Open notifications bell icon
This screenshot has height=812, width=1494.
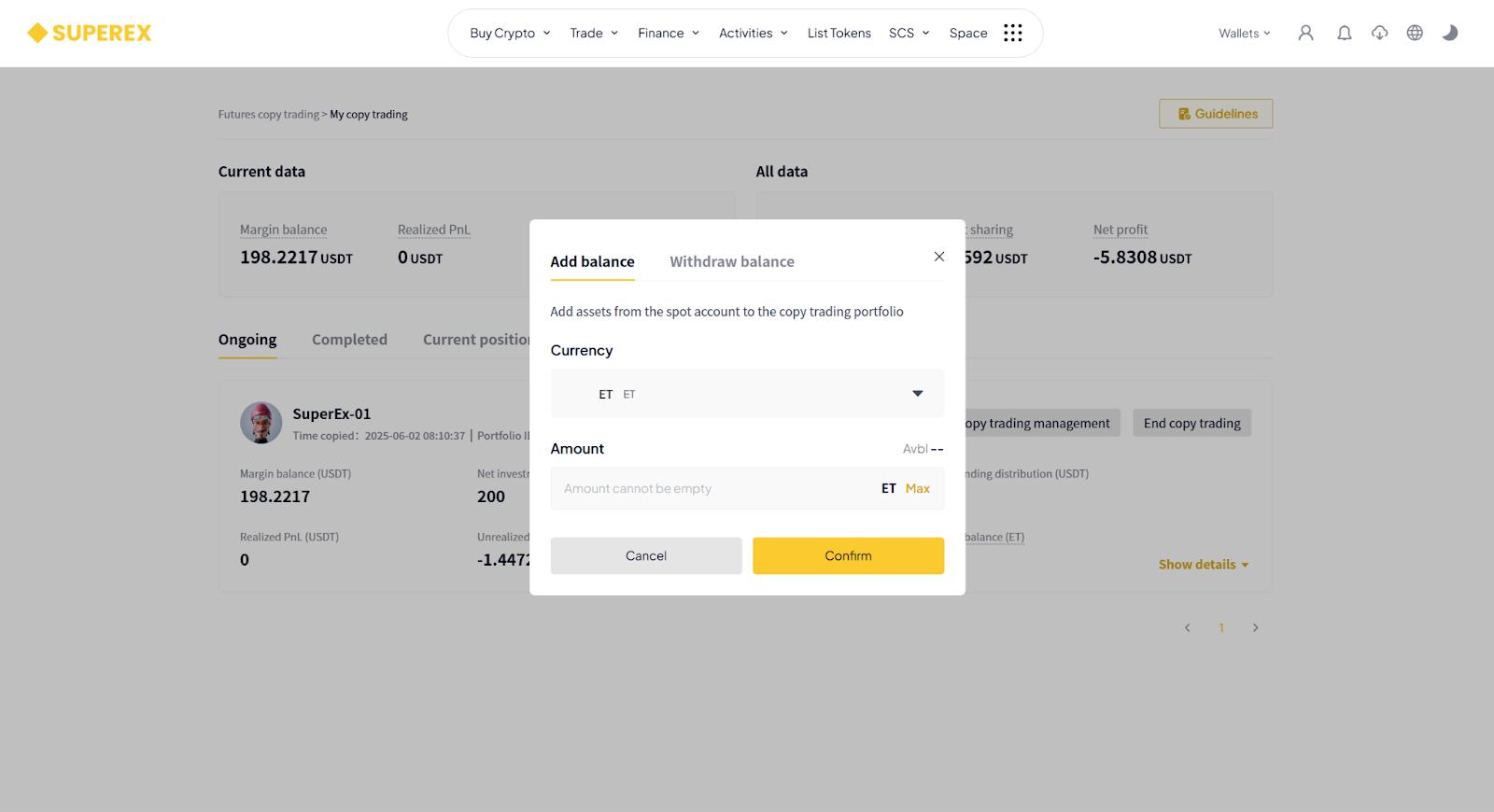(1344, 33)
